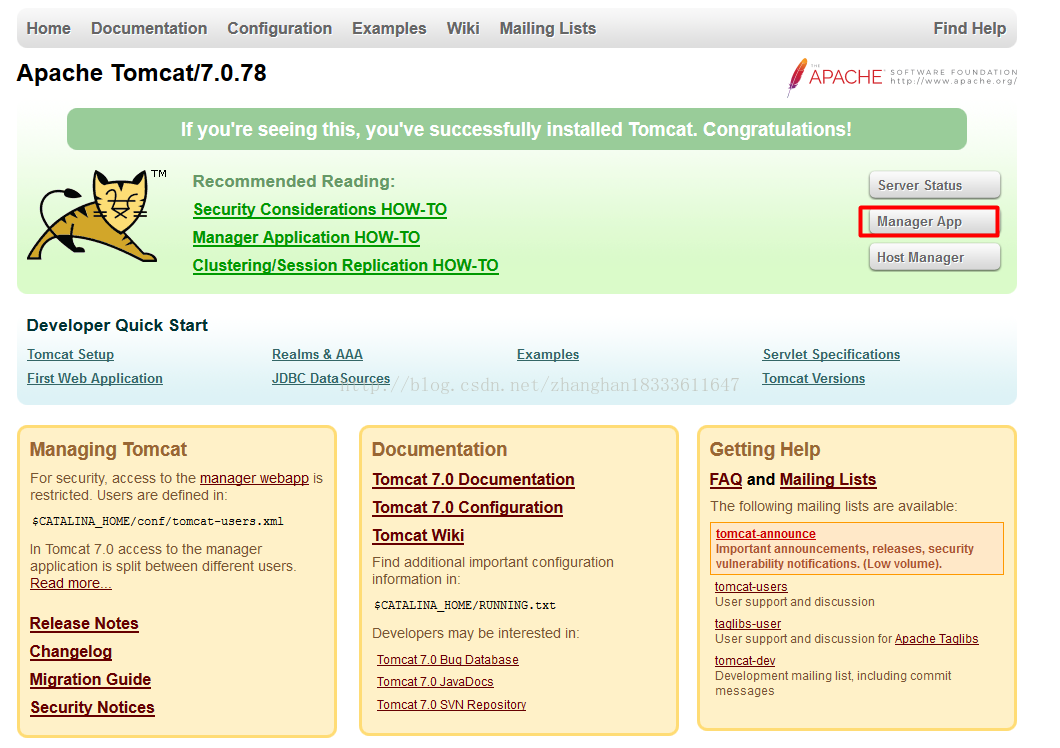
Task: Open First Web Application link
Action: pyautogui.click(x=95, y=379)
